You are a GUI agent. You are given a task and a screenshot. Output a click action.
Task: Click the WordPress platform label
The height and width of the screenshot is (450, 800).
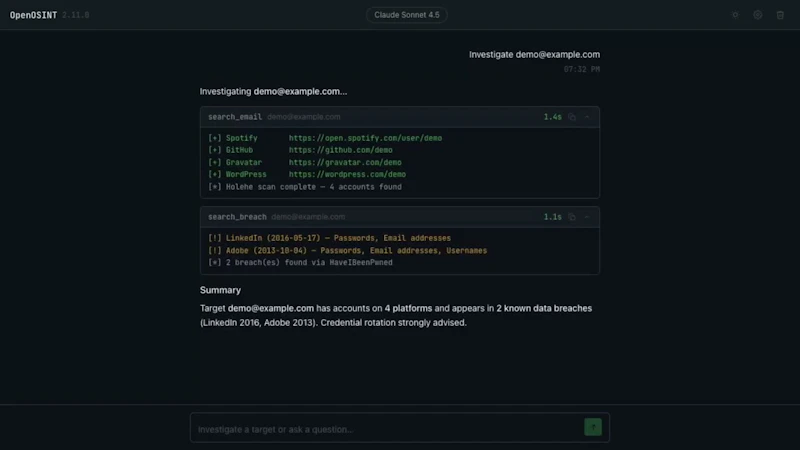click(246, 174)
